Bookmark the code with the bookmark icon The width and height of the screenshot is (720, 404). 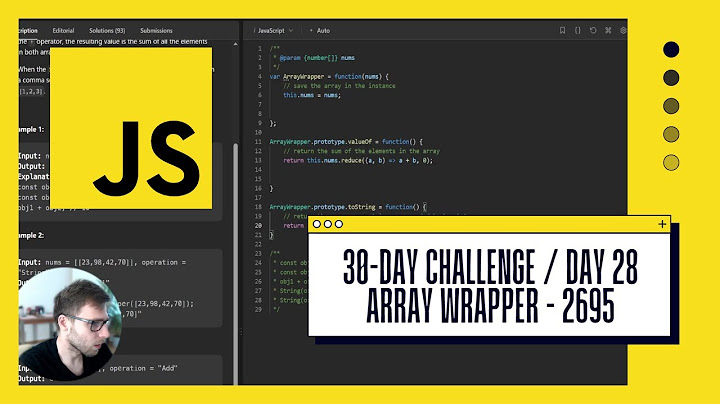pyautogui.click(x=562, y=30)
